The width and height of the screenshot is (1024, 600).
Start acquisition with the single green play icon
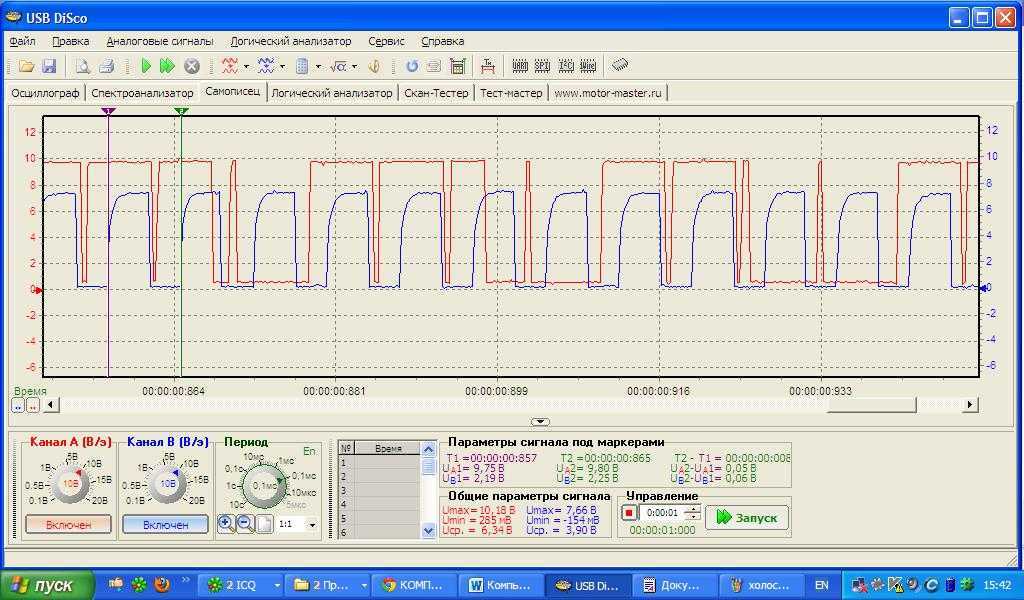click(x=146, y=66)
